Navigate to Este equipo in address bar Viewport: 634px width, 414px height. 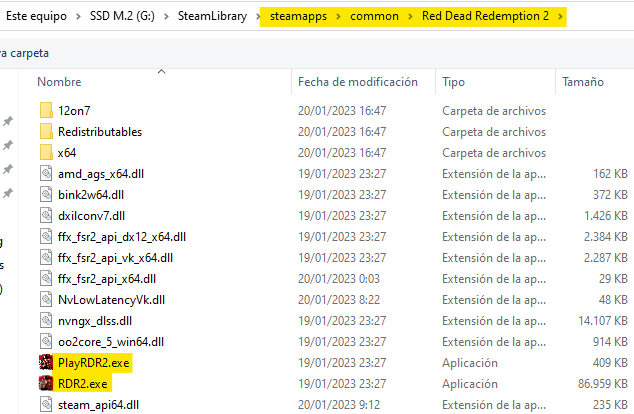point(36,16)
